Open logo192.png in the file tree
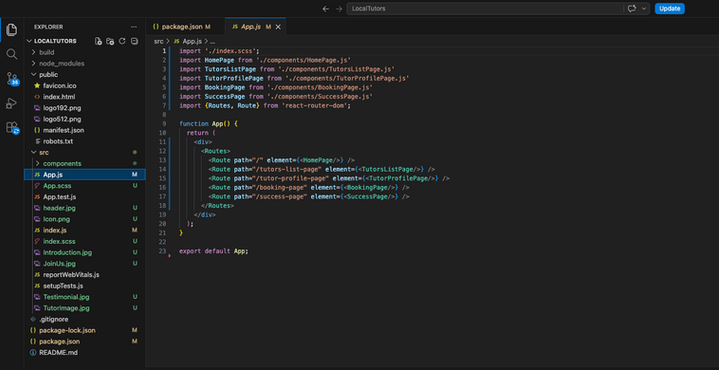The width and height of the screenshot is (719, 370). 85,108
